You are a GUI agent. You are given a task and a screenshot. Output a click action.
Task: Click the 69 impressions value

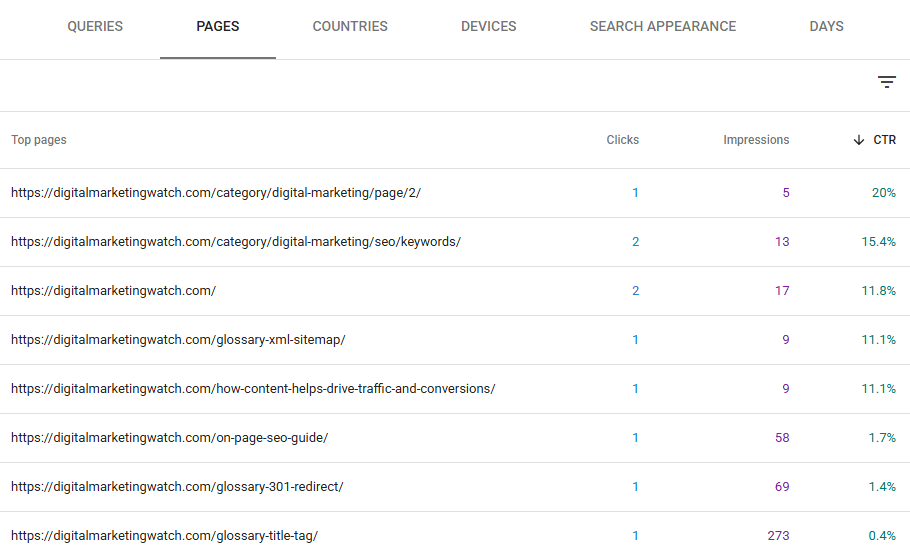(x=782, y=486)
